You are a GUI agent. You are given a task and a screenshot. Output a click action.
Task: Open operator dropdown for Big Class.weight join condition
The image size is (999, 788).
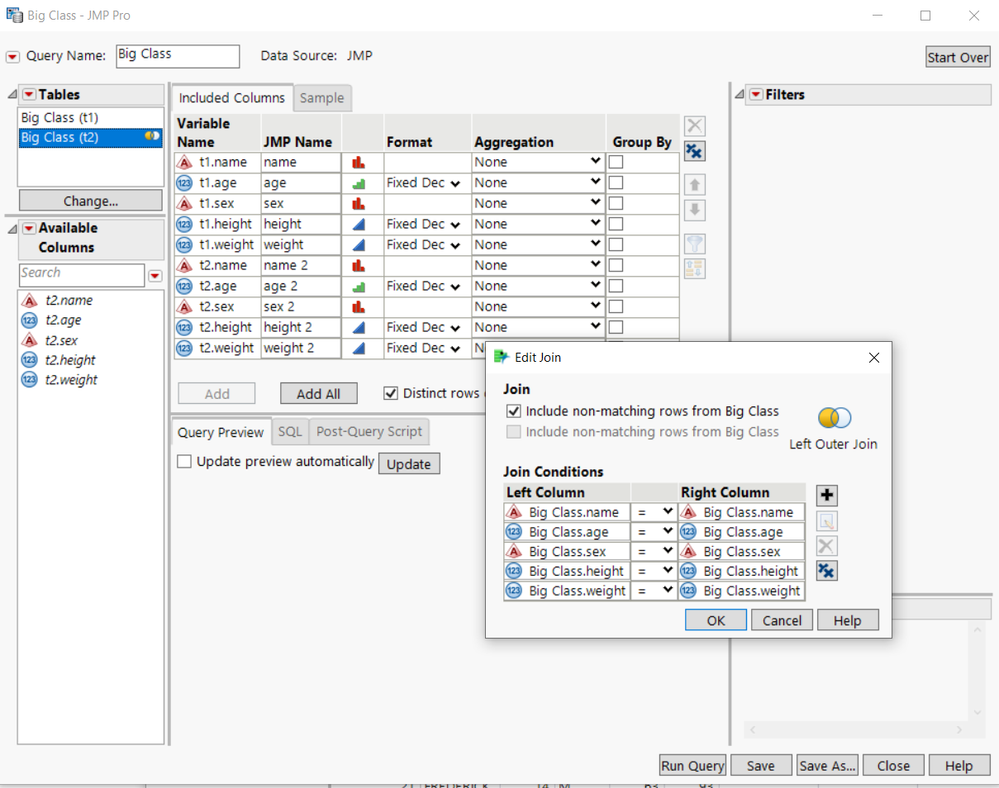pos(654,591)
